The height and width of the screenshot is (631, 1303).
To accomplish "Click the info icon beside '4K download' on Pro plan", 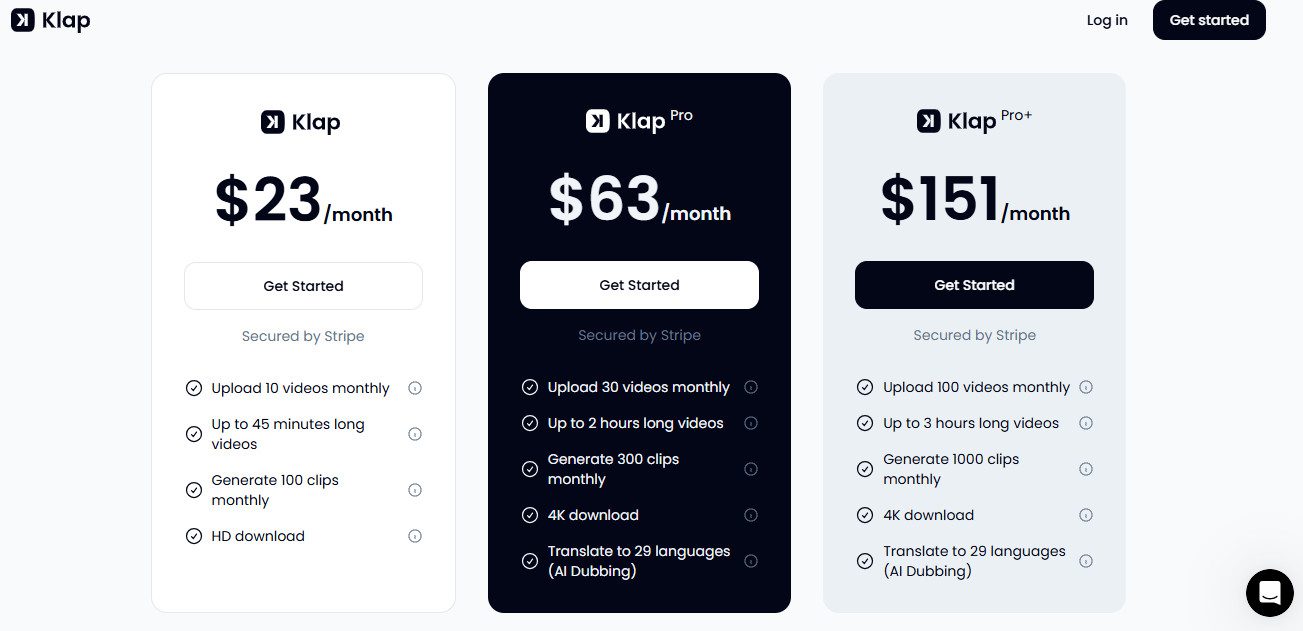I will [751, 515].
